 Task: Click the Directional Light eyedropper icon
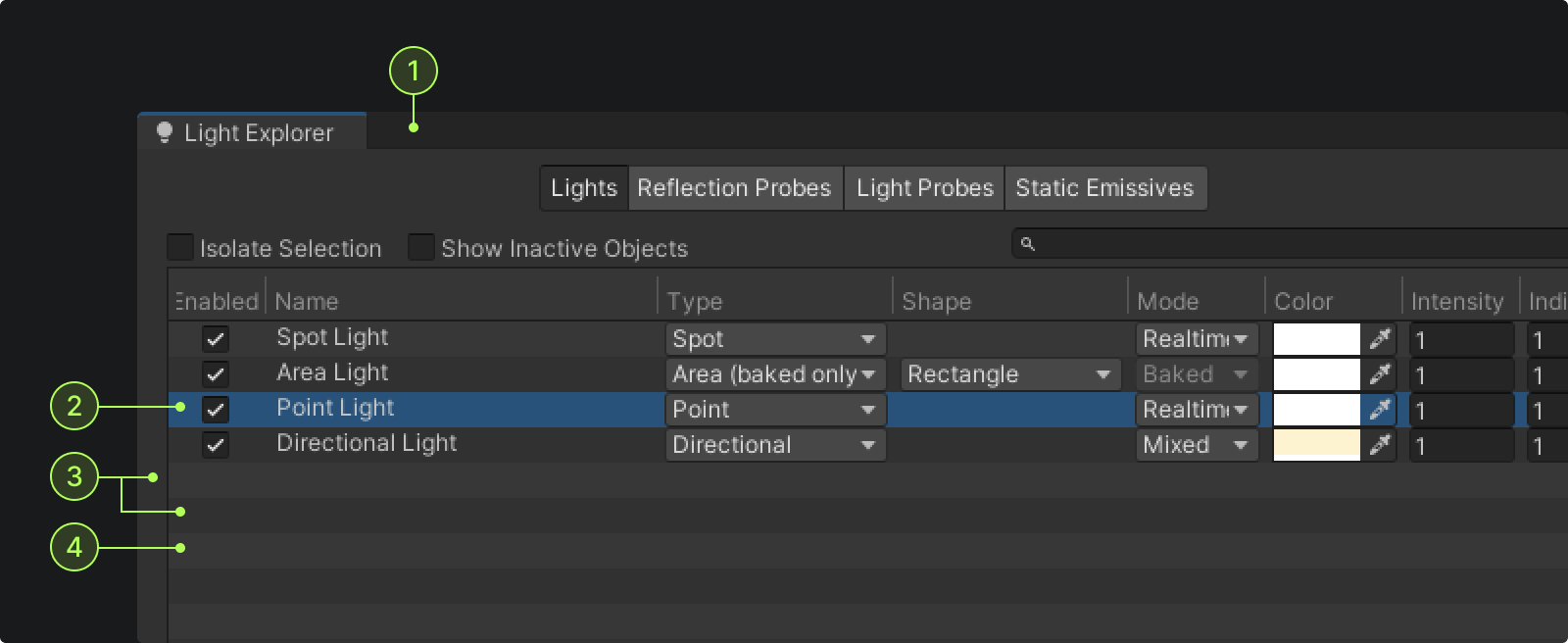click(x=1380, y=445)
